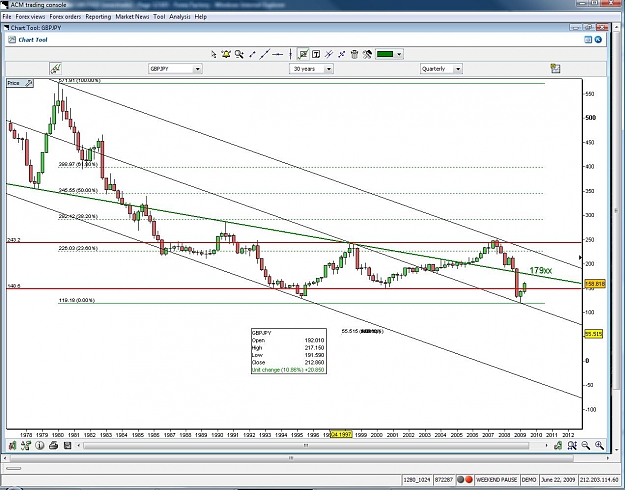Click the blue round button in the panel header
Viewport: 625px width, 490px height.
tap(598, 39)
